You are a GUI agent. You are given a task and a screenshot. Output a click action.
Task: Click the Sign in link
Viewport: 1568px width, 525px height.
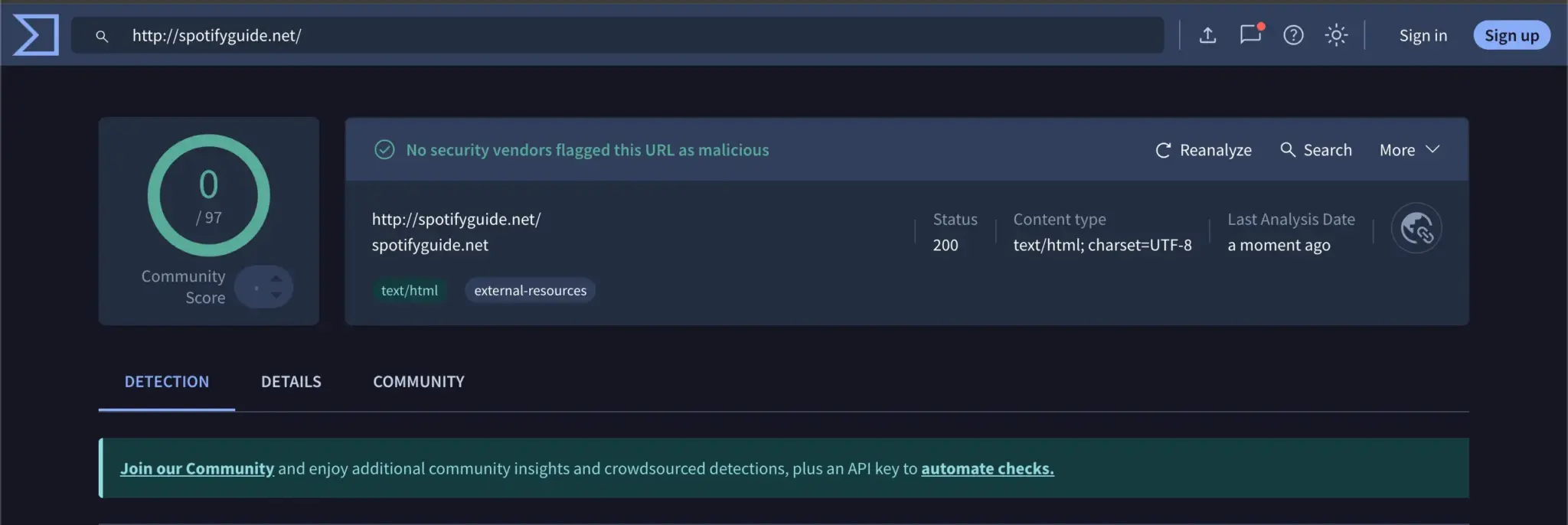coord(1423,35)
